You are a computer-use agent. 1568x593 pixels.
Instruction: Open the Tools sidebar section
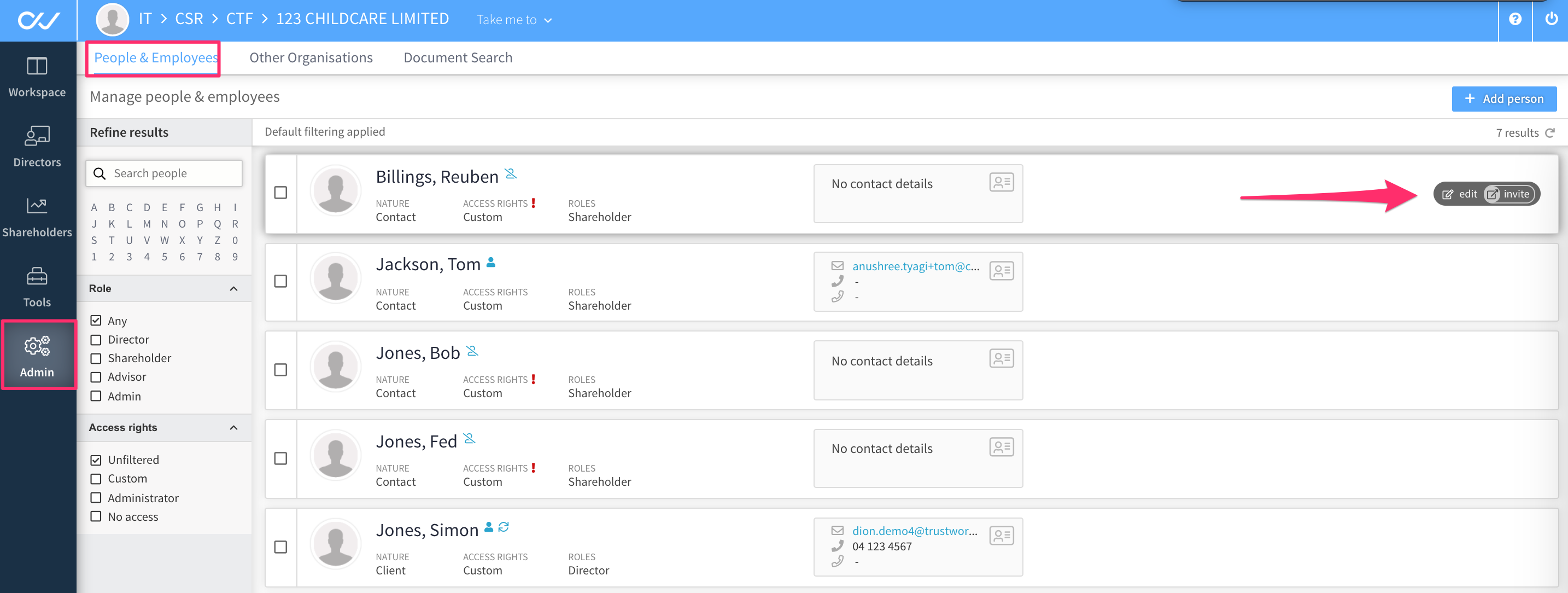point(37,287)
